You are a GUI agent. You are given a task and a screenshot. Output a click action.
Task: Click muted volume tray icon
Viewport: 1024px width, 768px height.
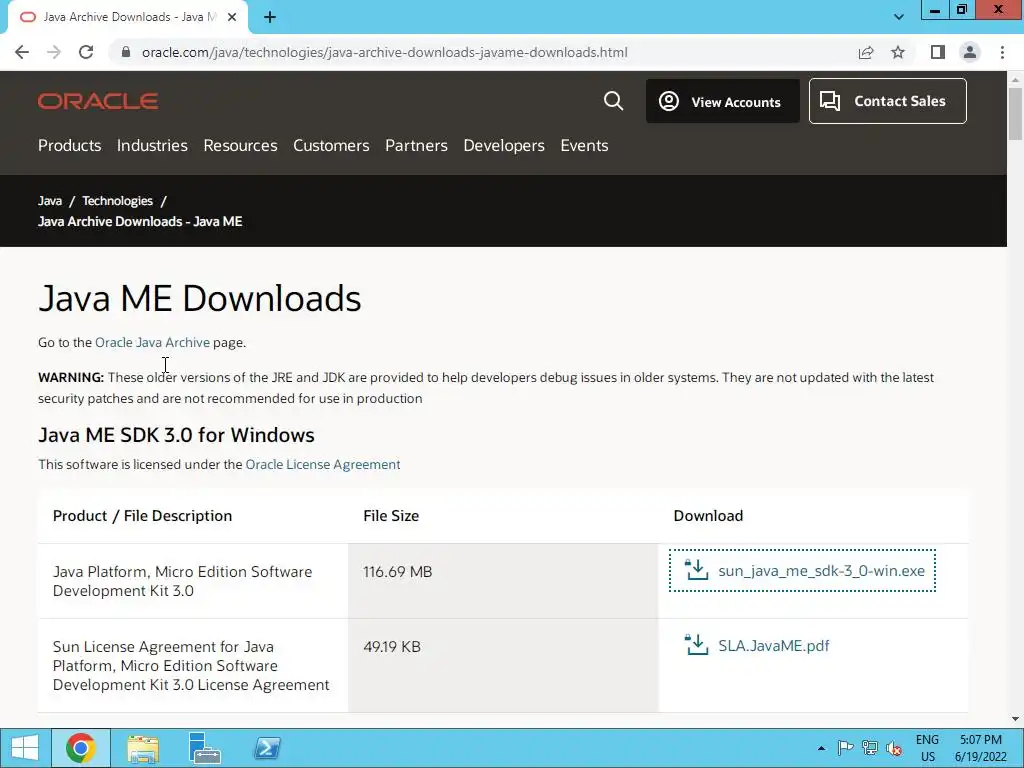tap(894, 748)
